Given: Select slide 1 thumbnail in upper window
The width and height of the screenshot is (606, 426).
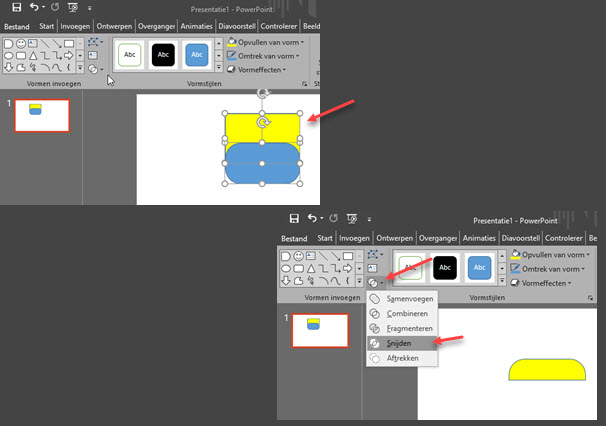Looking at the screenshot, I should (42, 116).
